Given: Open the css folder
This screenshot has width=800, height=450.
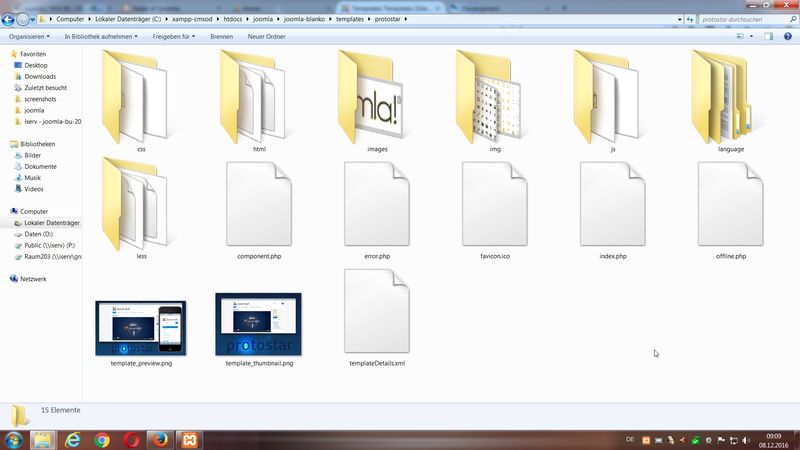Looking at the screenshot, I should (142, 98).
